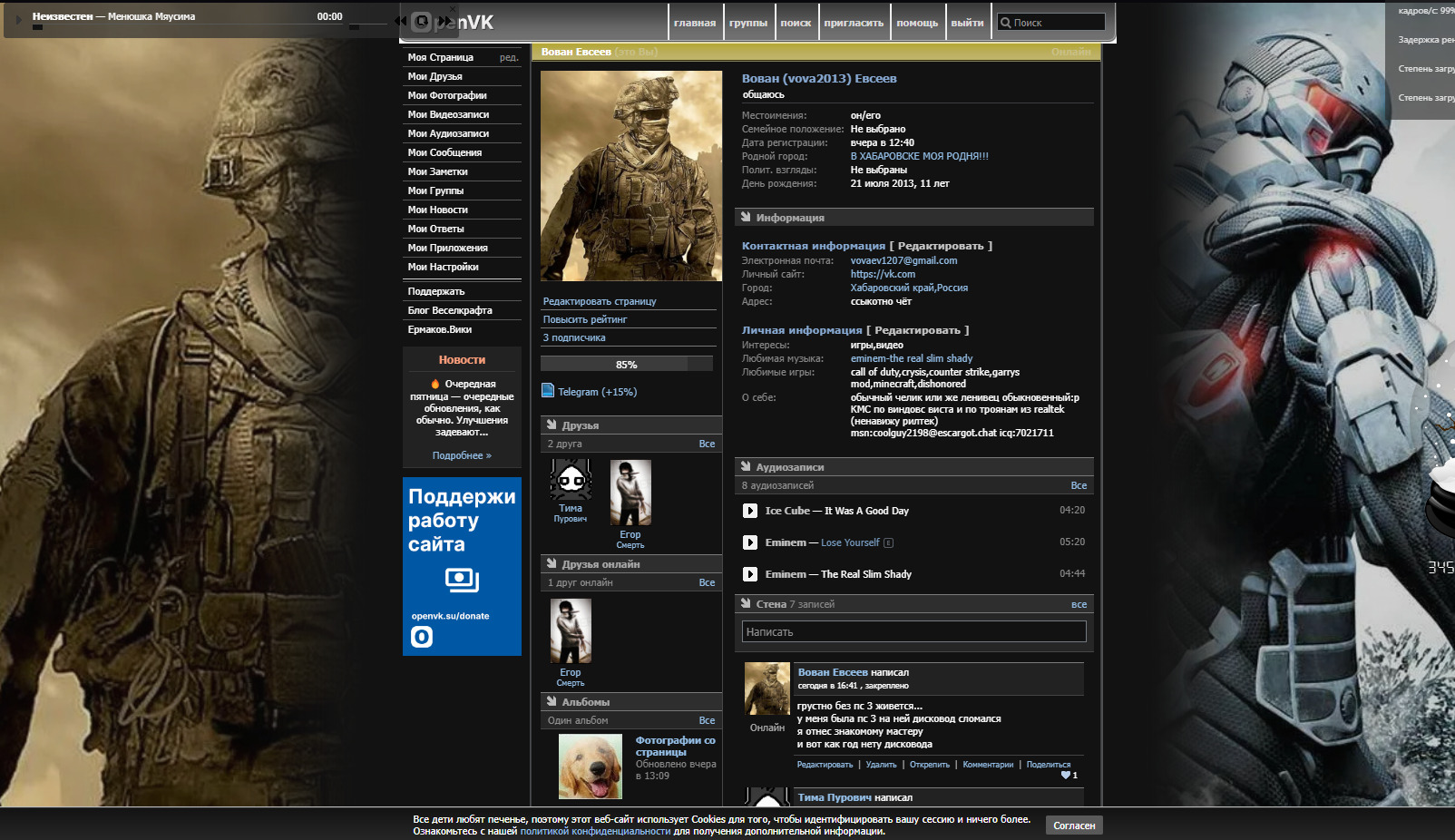Skip to next track in mini player
Screen dimensions: 1455x840
(444, 20)
